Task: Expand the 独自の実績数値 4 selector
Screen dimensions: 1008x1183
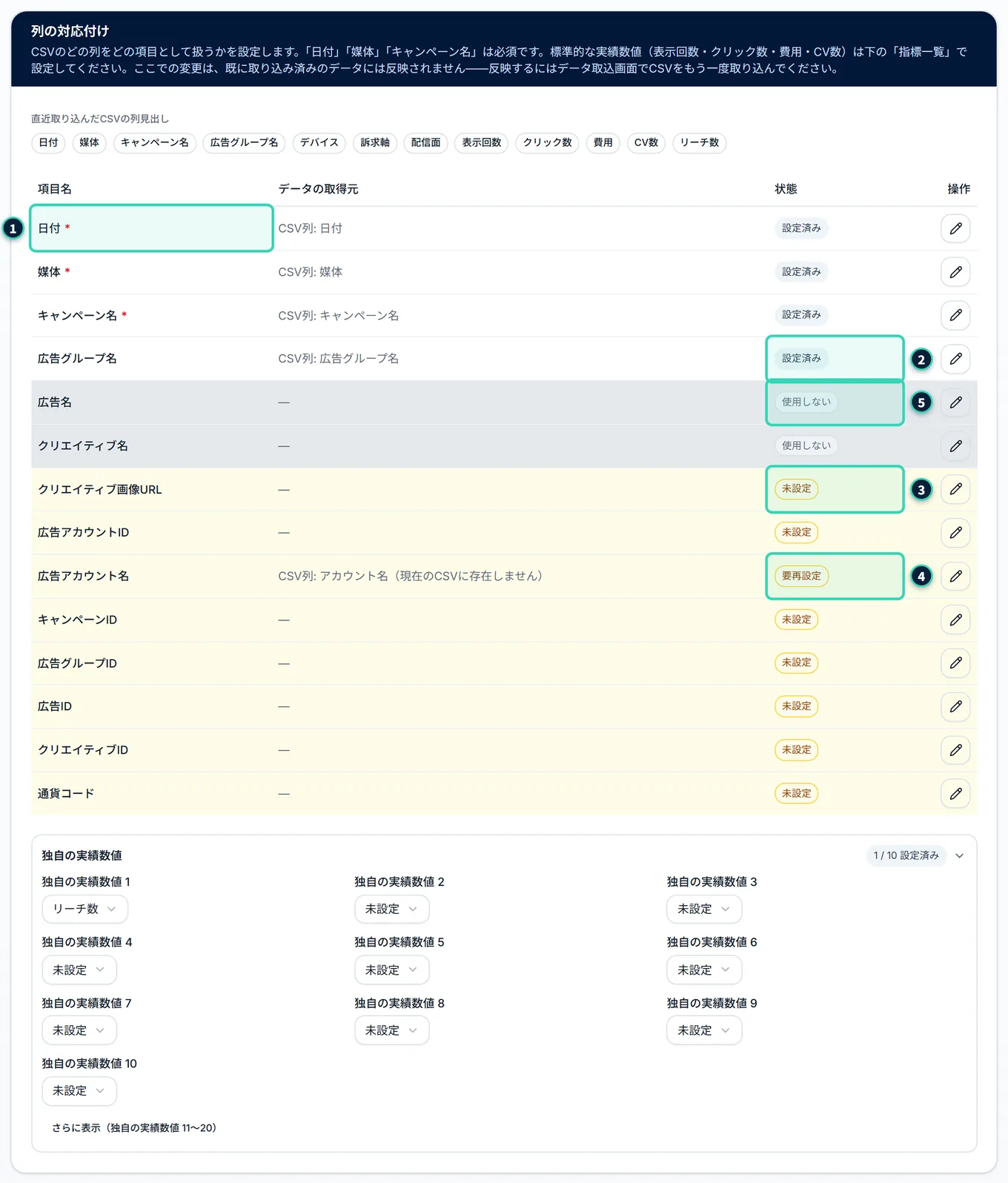Action: [x=79, y=970]
